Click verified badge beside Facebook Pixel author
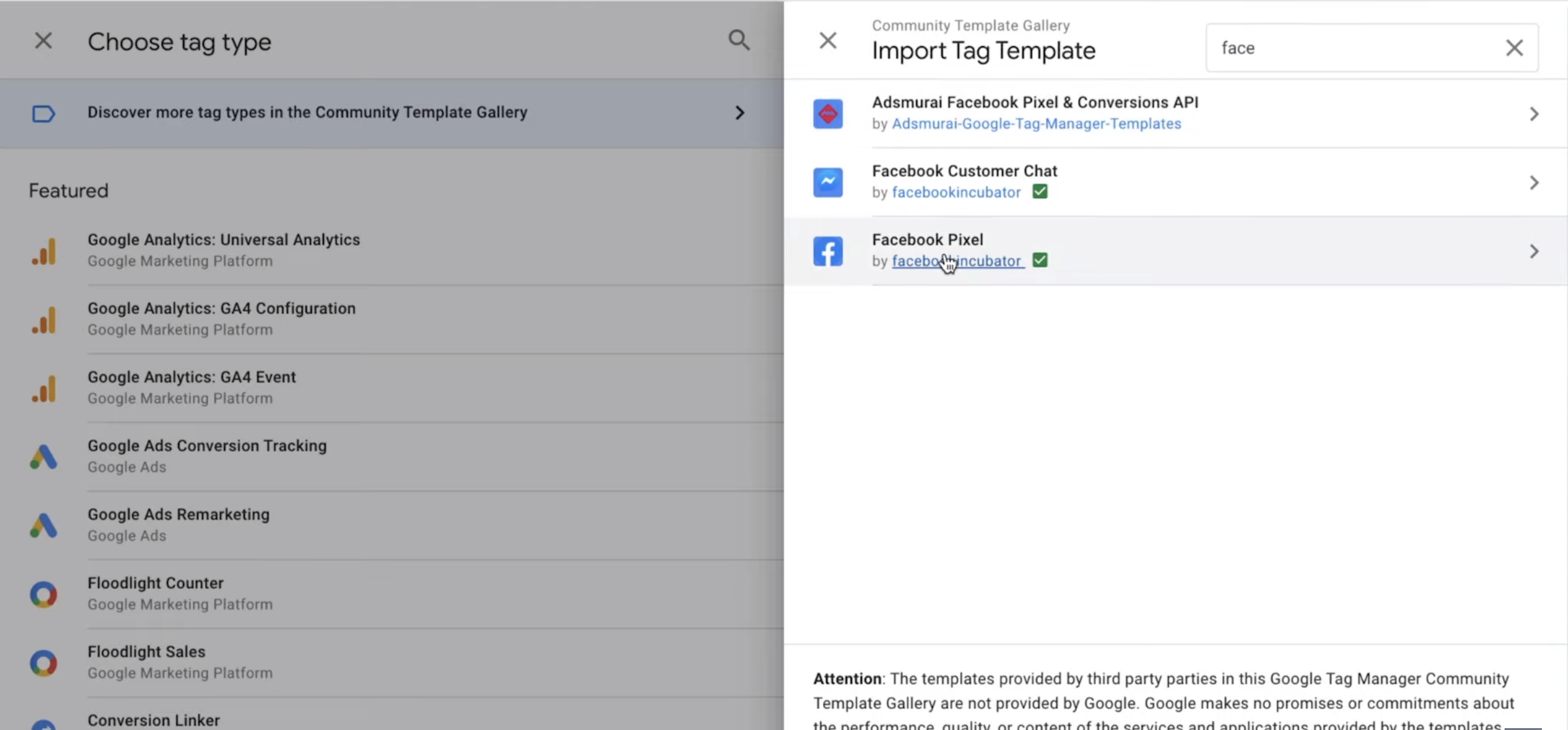This screenshot has width=1568, height=730. [1040, 260]
